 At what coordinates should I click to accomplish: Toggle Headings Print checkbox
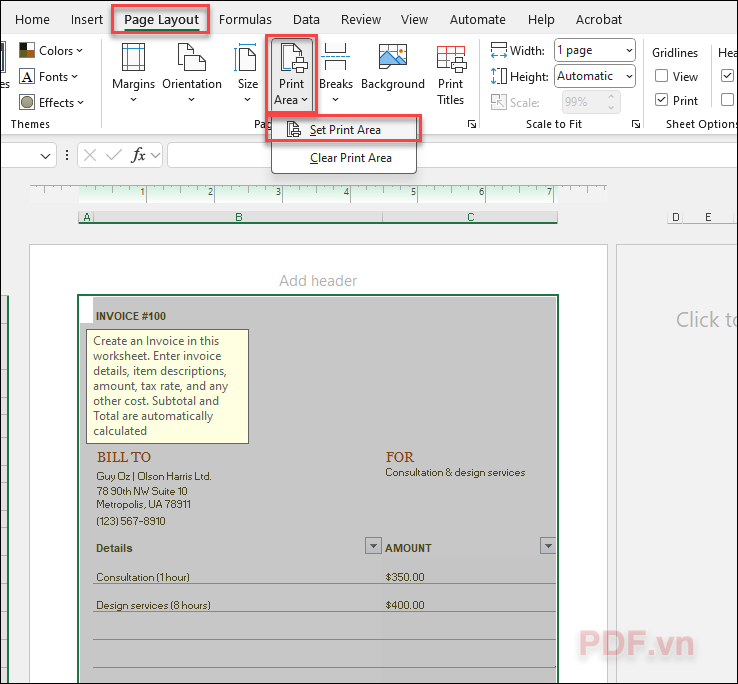727,99
